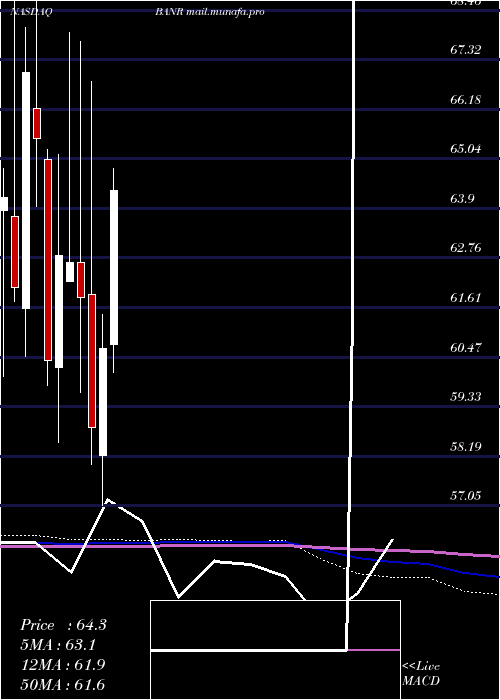Click the long red candle spanning 65 to 60.5
The height and width of the screenshot is (700, 500).
point(48,260)
